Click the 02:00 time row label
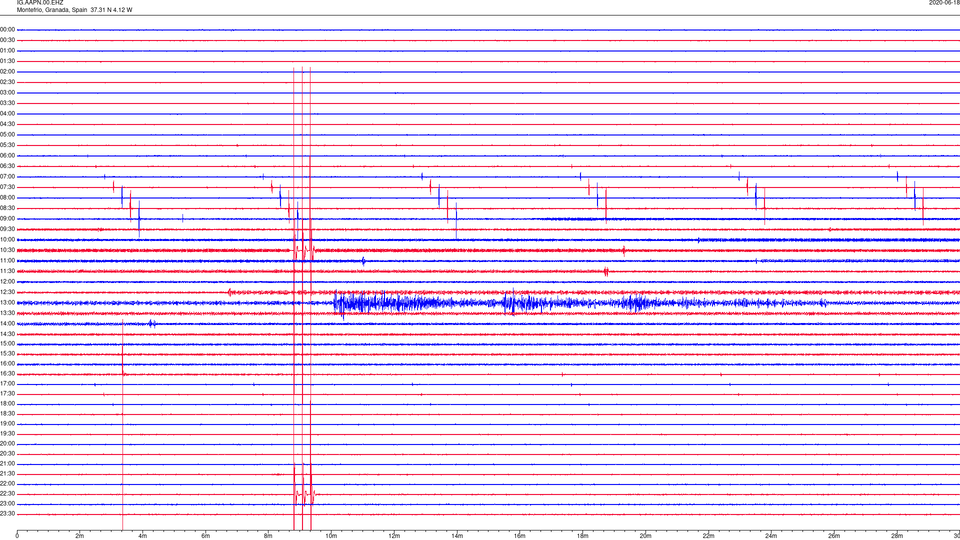 (8, 72)
